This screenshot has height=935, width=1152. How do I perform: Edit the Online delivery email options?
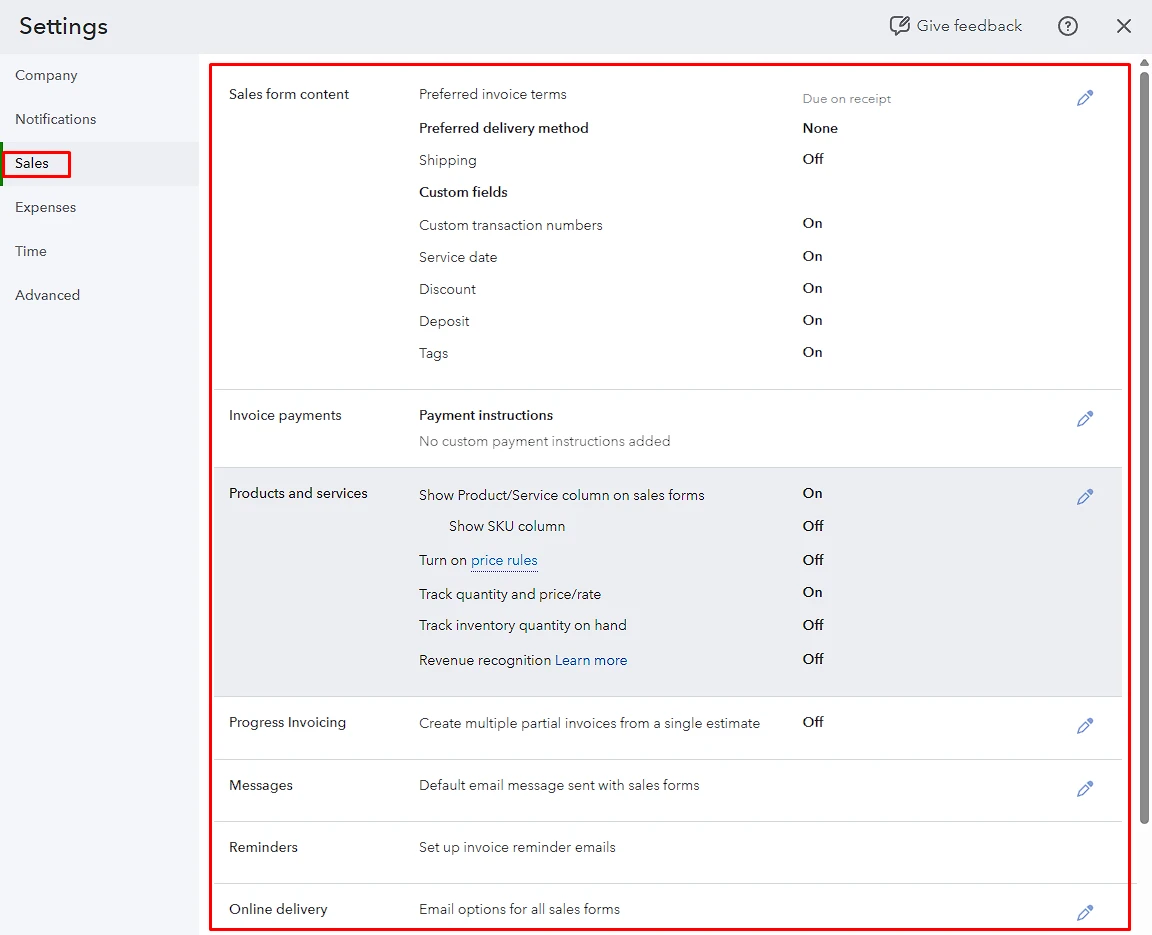[x=1085, y=912]
